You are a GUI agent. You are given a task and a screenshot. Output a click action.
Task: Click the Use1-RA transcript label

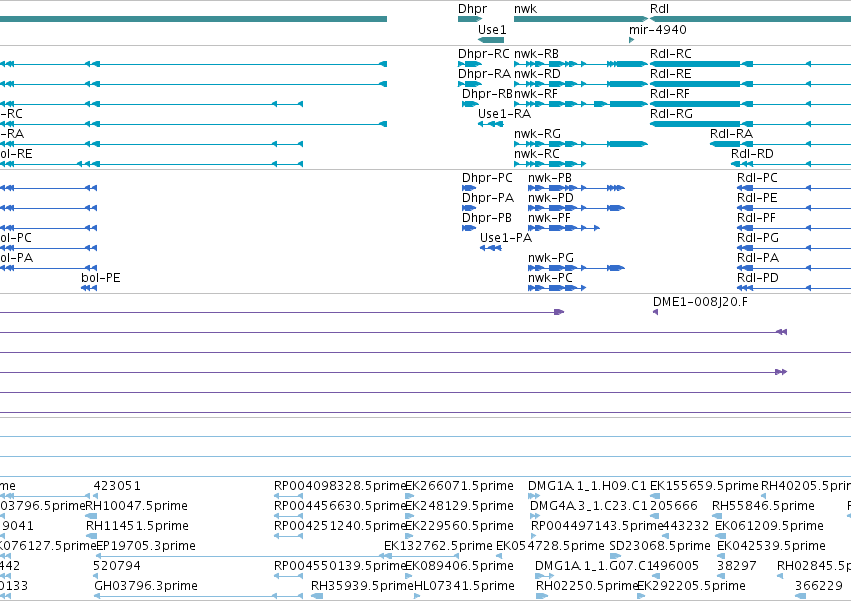(504, 114)
